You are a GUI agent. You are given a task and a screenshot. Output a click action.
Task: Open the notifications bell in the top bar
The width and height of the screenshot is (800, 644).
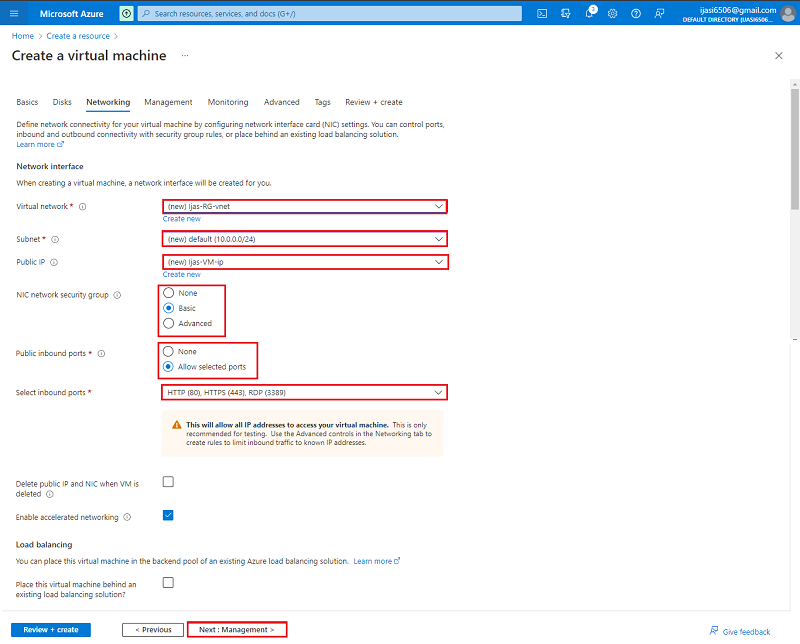click(589, 14)
